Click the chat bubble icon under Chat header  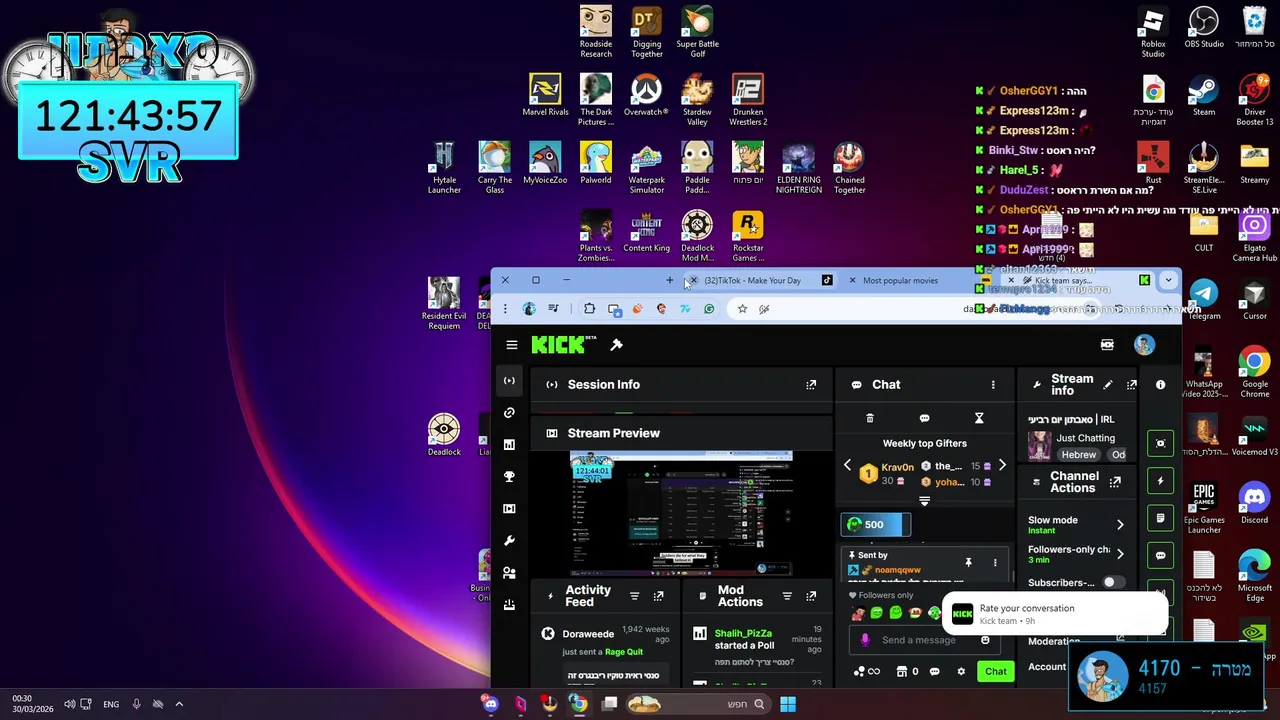coord(924,418)
